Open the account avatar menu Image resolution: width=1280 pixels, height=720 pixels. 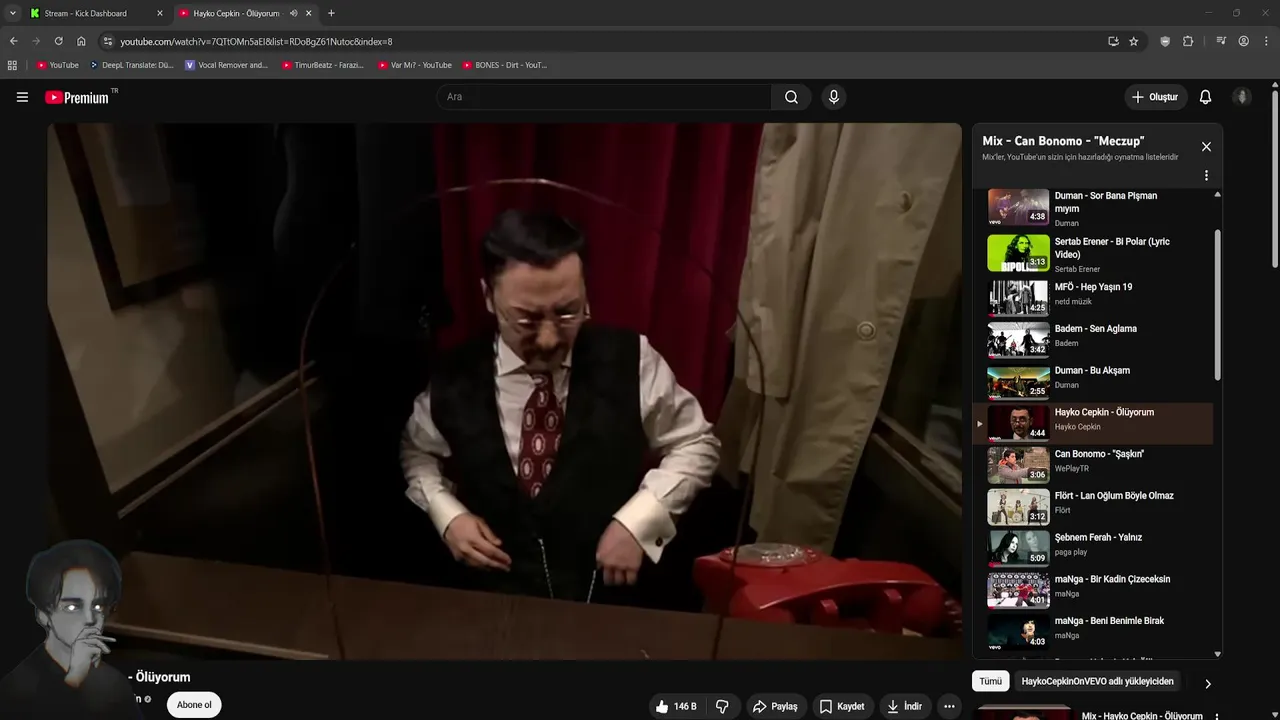1242,97
